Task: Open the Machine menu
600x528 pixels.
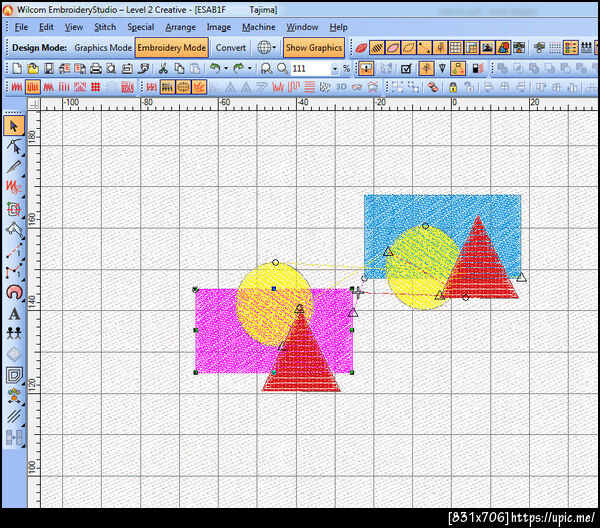Action: point(259,27)
